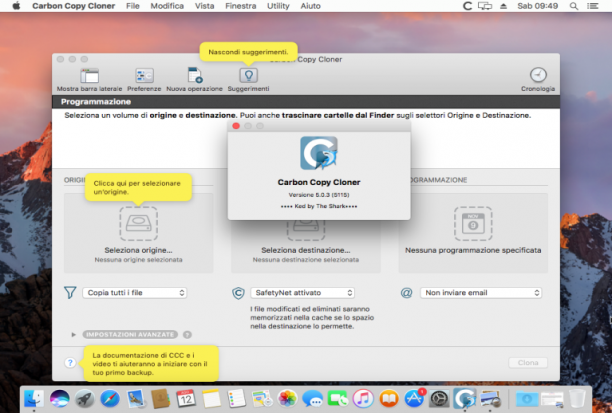Open App Store in the Dock
612x413 pixels.
click(x=414, y=399)
